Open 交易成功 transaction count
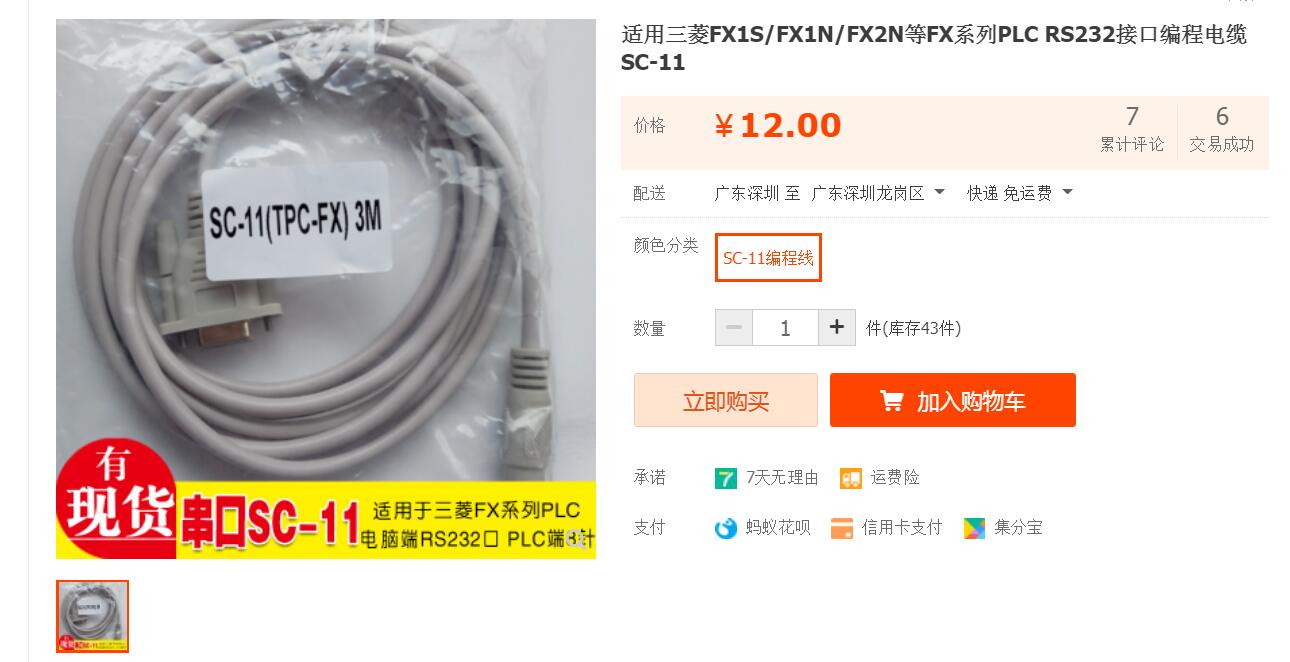This screenshot has width=1290, height=662. click(x=1222, y=130)
